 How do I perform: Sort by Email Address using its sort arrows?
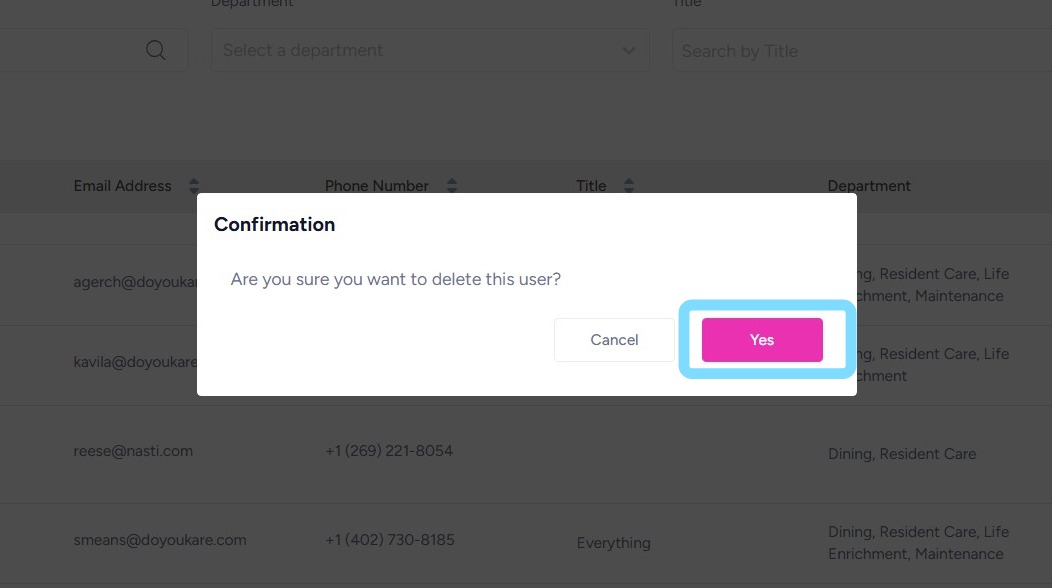click(x=194, y=186)
